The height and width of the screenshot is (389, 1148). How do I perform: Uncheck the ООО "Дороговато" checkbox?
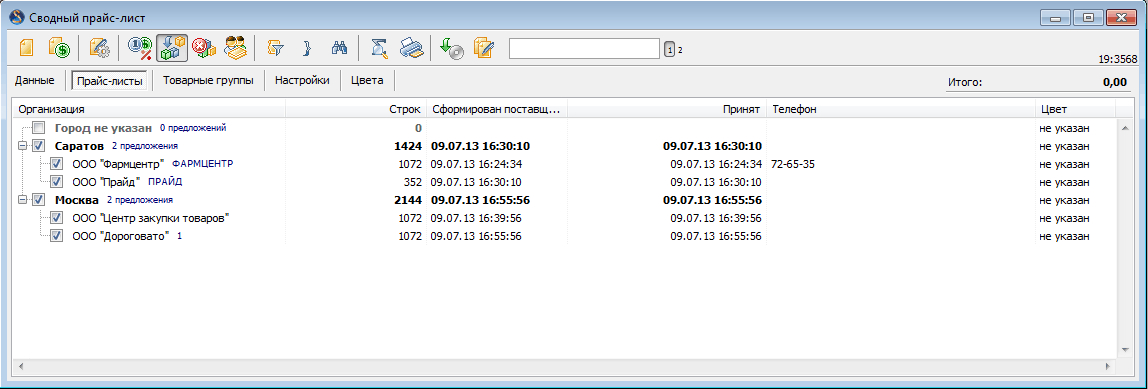56,236
